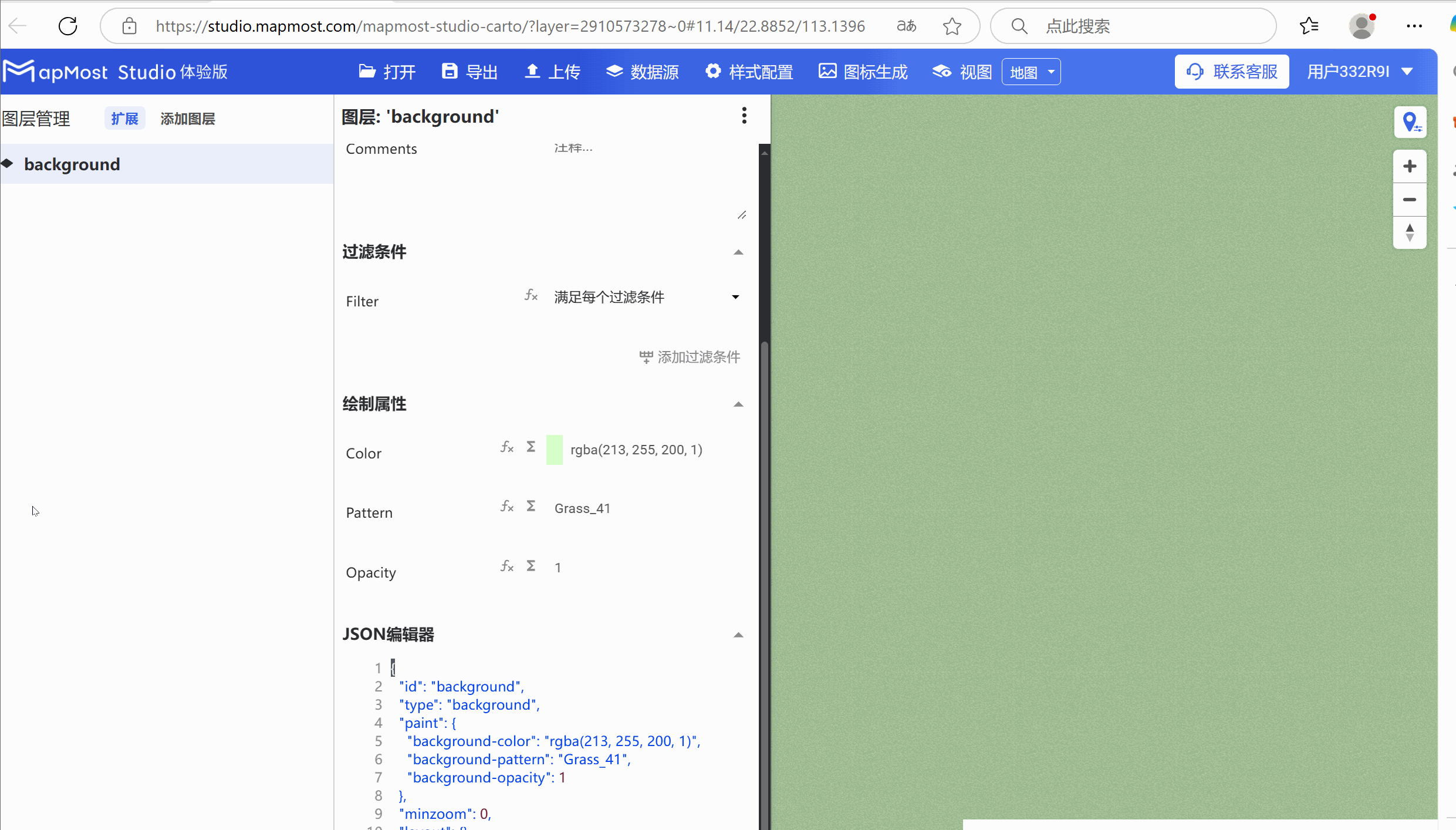Contact support via 联系客服 button

1231,71
